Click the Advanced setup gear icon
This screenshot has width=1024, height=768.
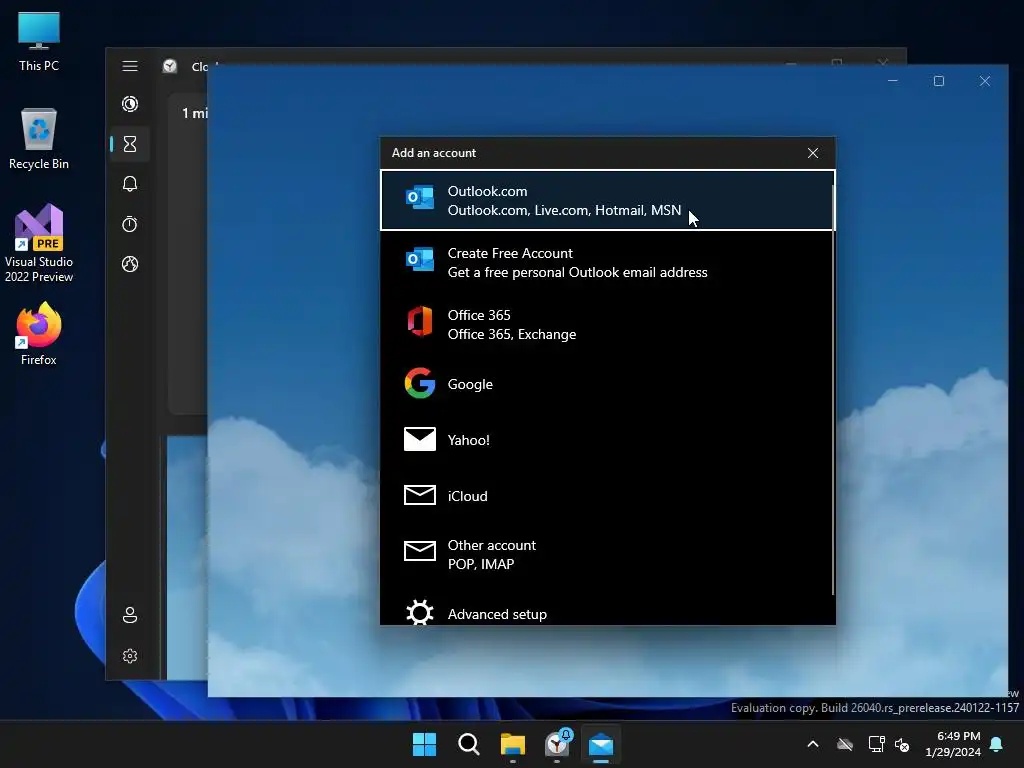[x=419, y=613]
